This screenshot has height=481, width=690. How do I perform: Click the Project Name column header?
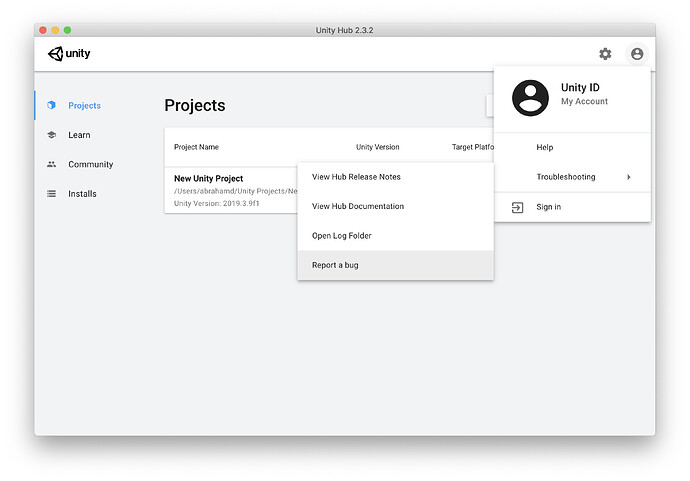(x=196, y=147)
